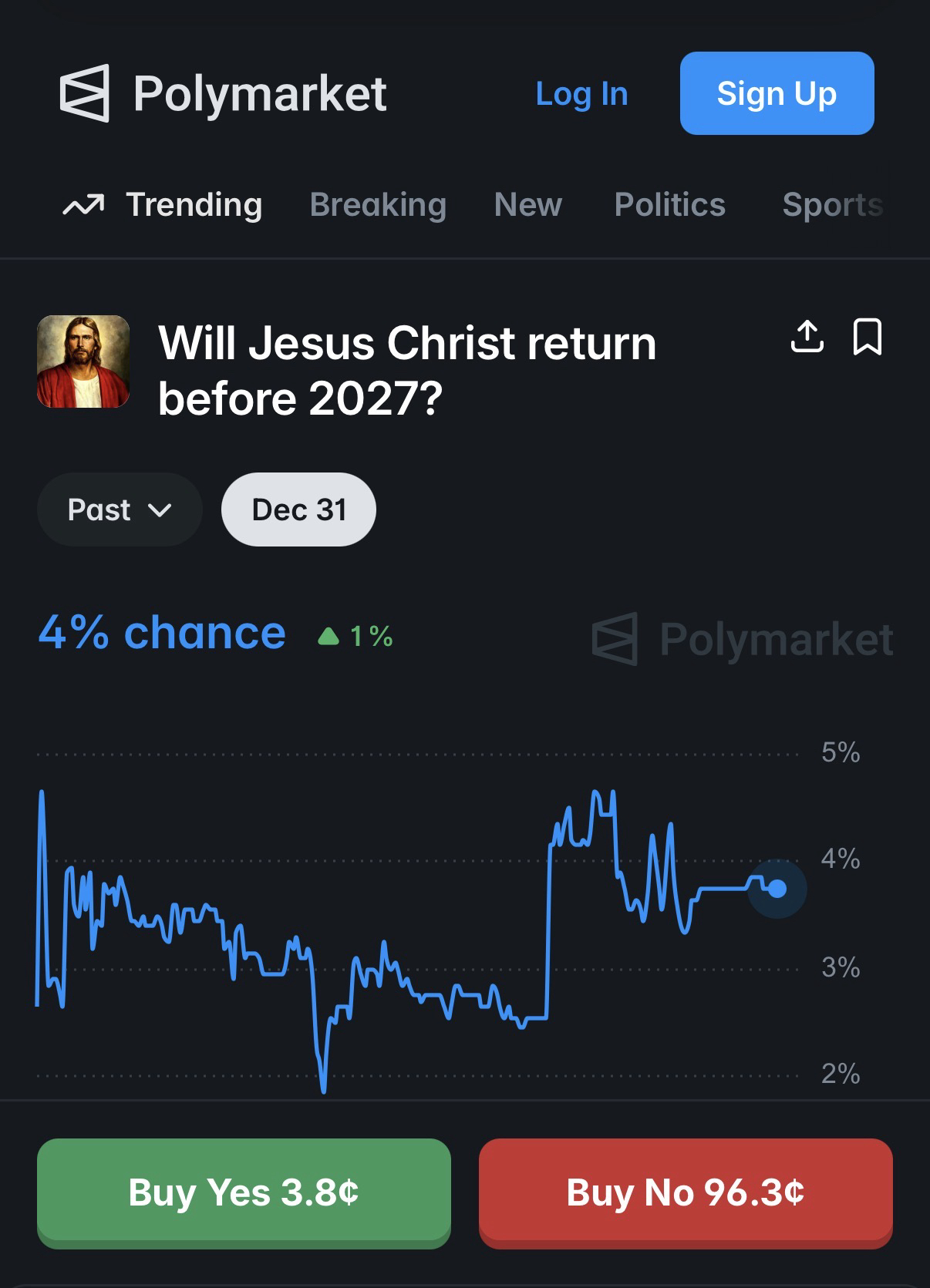
Task: Click the current price dot on chart
Action: [x=777, y=889]
